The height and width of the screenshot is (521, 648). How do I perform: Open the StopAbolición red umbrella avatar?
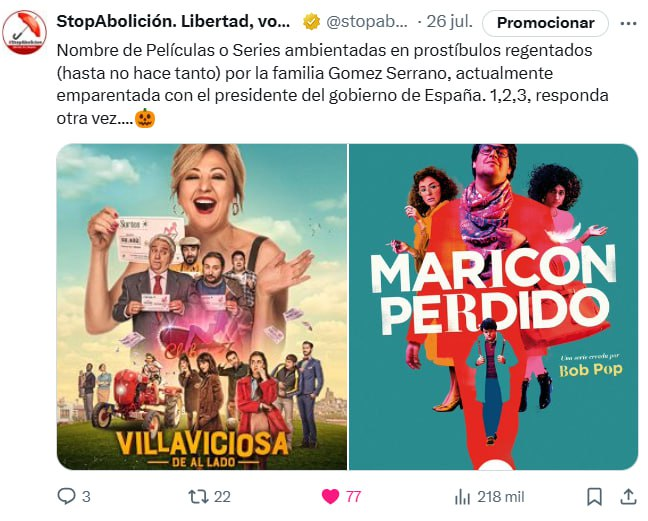click(24, 32)
